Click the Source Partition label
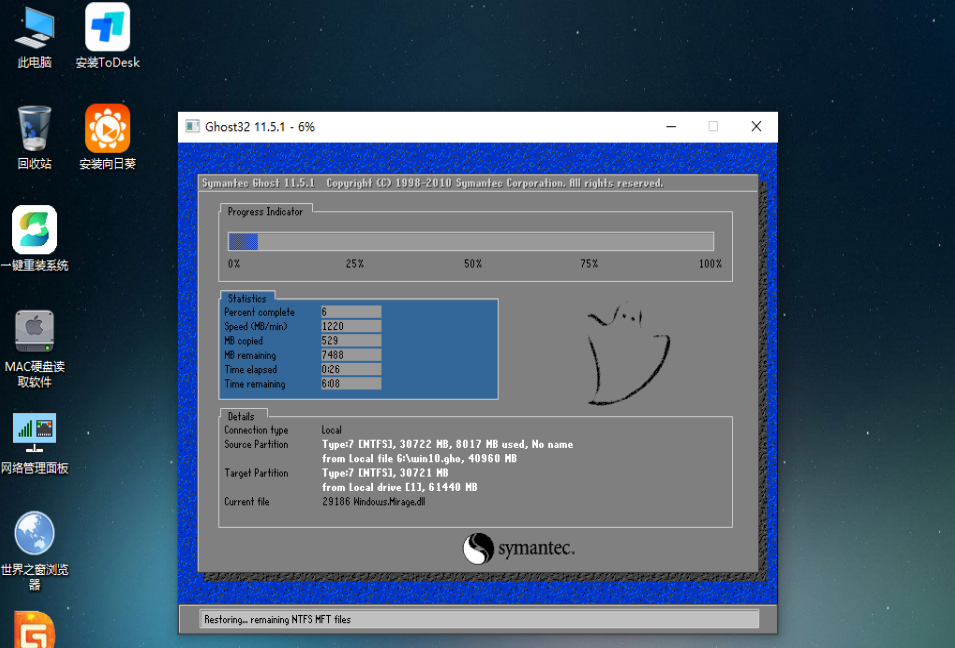955x648 pixels. coord(256,445)
